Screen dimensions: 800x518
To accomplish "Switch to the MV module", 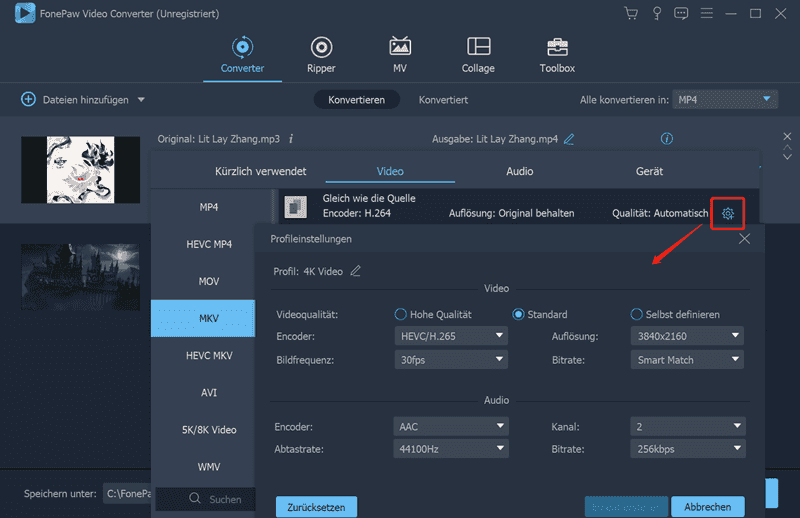I will (x=400, y=55).
